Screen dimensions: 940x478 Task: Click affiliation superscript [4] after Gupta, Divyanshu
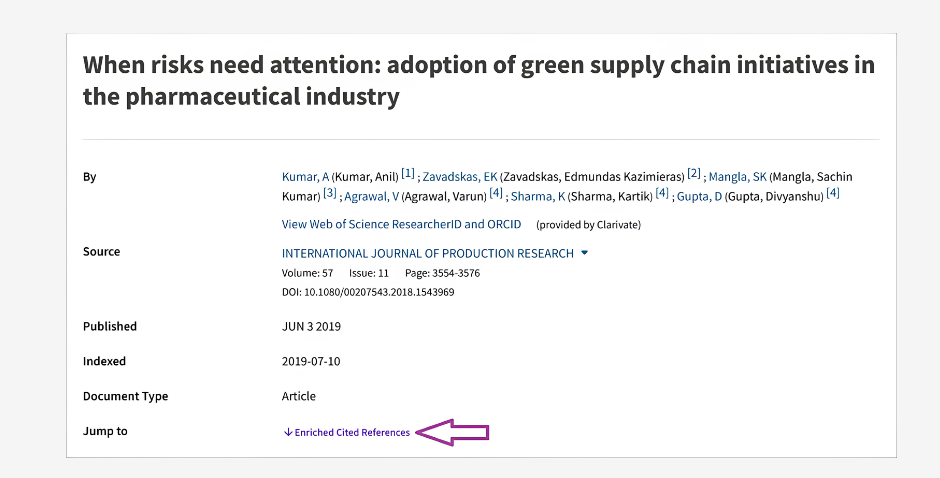click(x=833, y=193)
